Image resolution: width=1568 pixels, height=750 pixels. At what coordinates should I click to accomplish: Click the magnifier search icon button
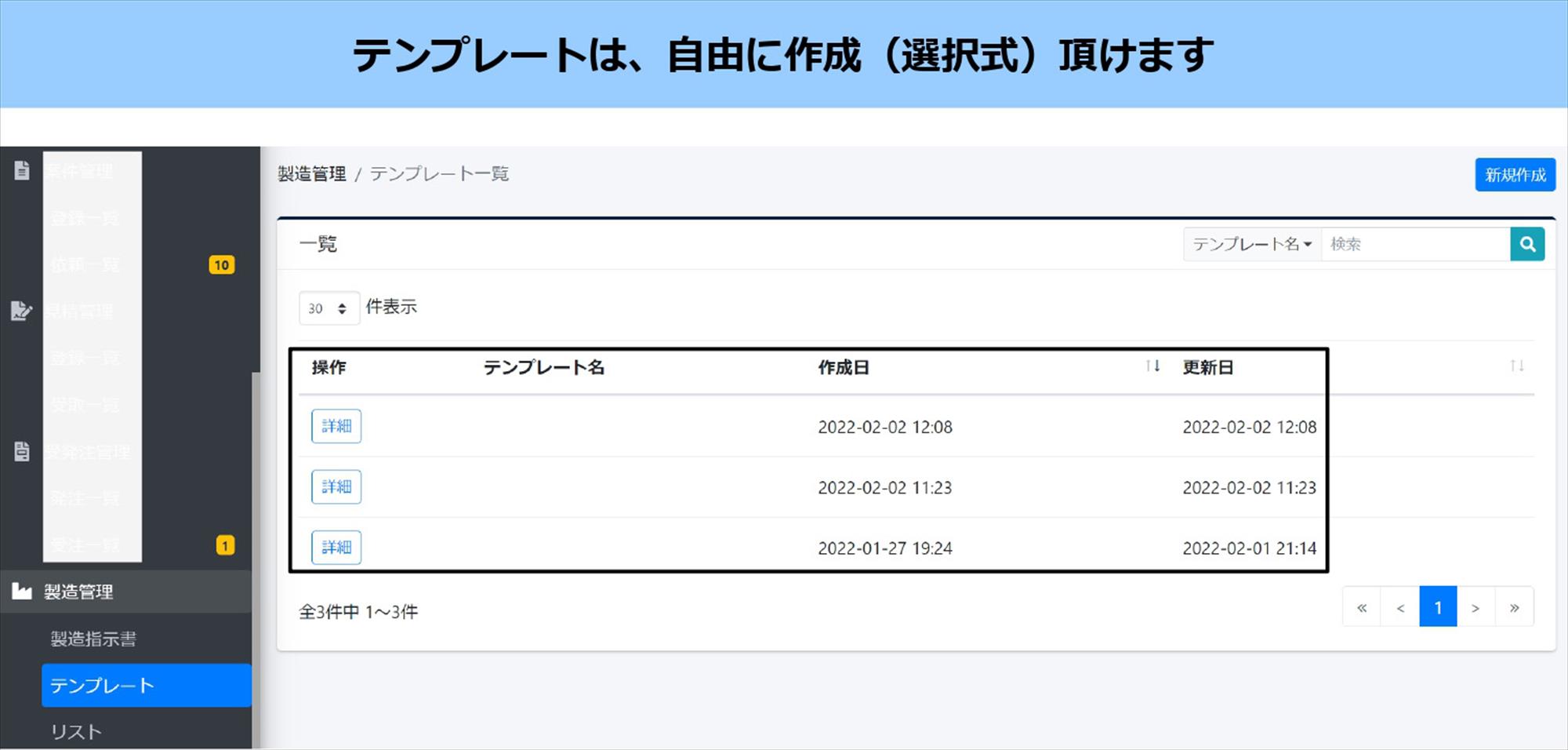1527,244
